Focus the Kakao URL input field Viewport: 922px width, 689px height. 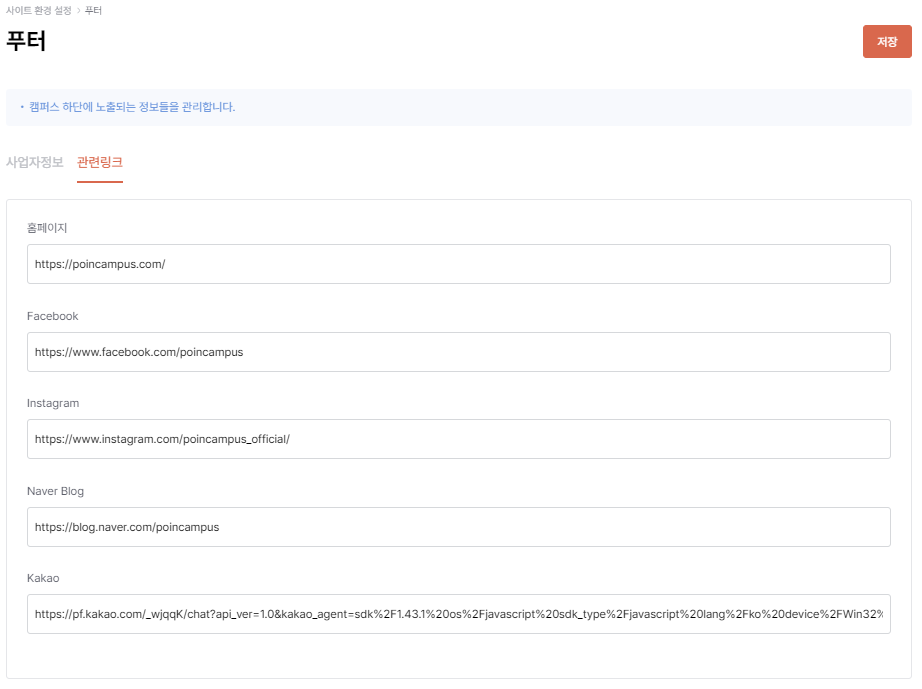pos(459,614)
